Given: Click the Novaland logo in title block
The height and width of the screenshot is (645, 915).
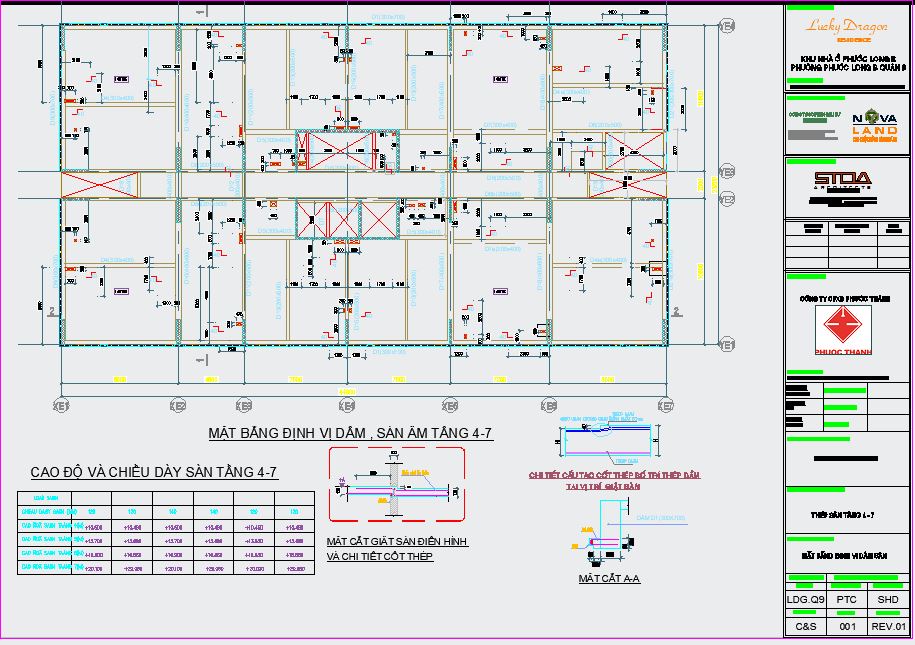Looking at the screenshot, I should click(874, 125).
